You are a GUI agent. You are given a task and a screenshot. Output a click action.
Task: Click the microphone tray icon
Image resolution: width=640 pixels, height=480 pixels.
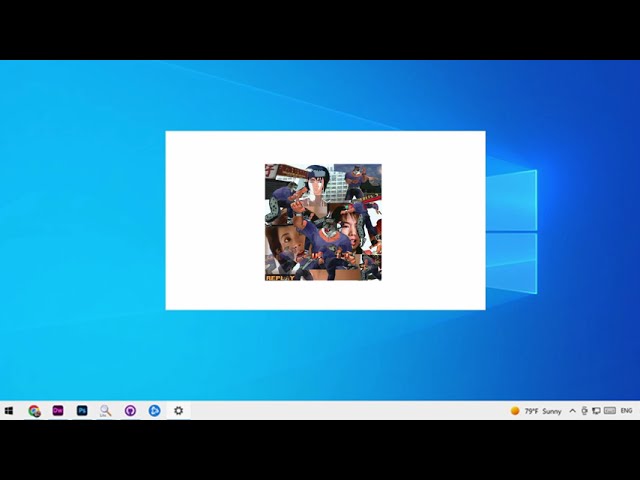[584, 411]
